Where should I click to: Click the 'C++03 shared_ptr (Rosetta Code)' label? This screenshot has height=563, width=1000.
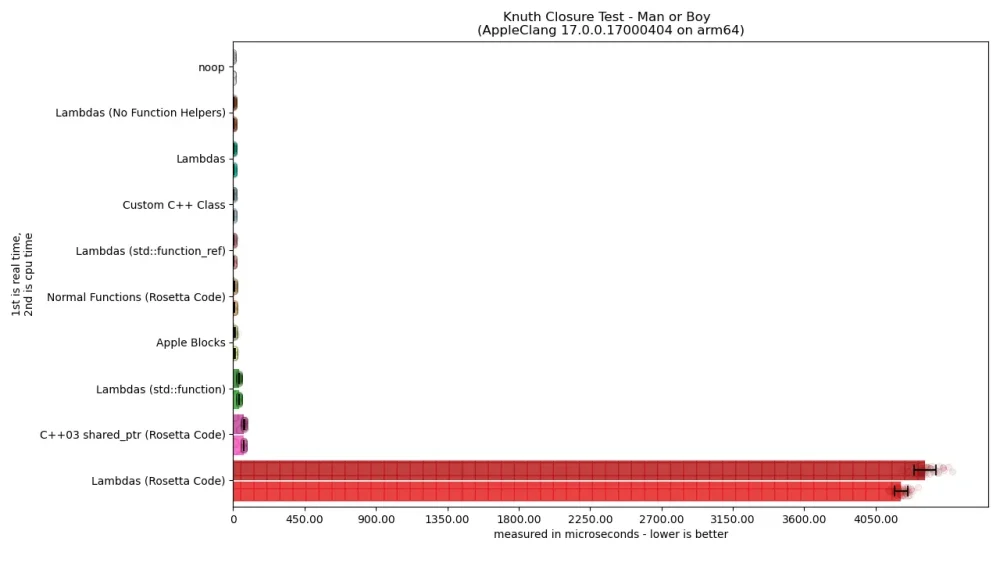(132, 435)
